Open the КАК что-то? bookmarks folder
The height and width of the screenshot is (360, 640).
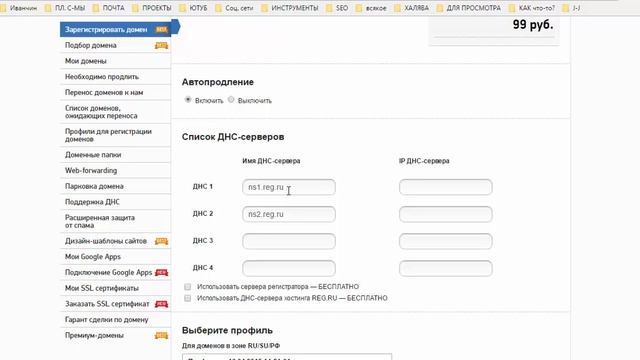click(532, 8)
